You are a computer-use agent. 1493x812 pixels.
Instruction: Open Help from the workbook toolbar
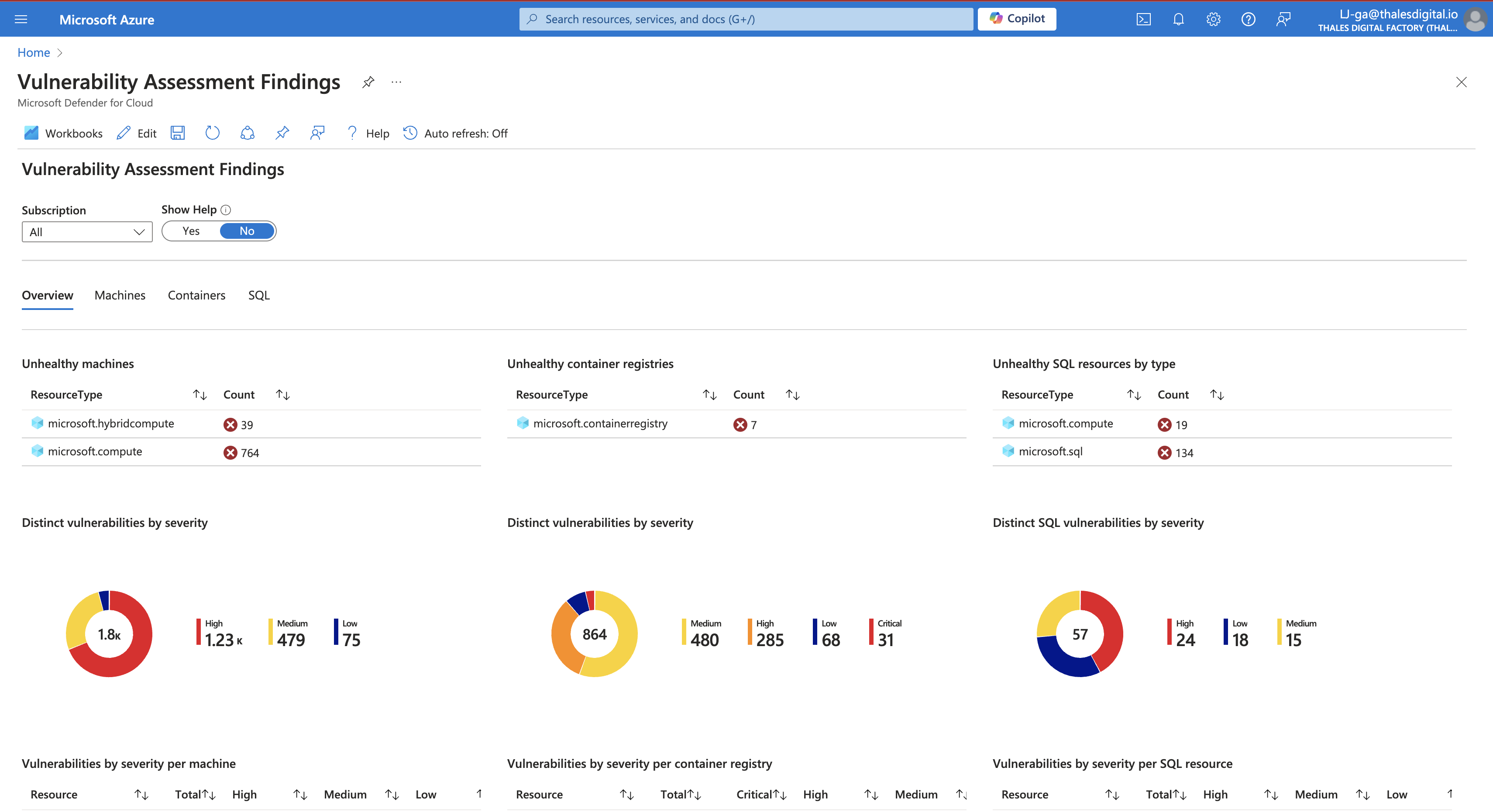[x=368, y=133]
